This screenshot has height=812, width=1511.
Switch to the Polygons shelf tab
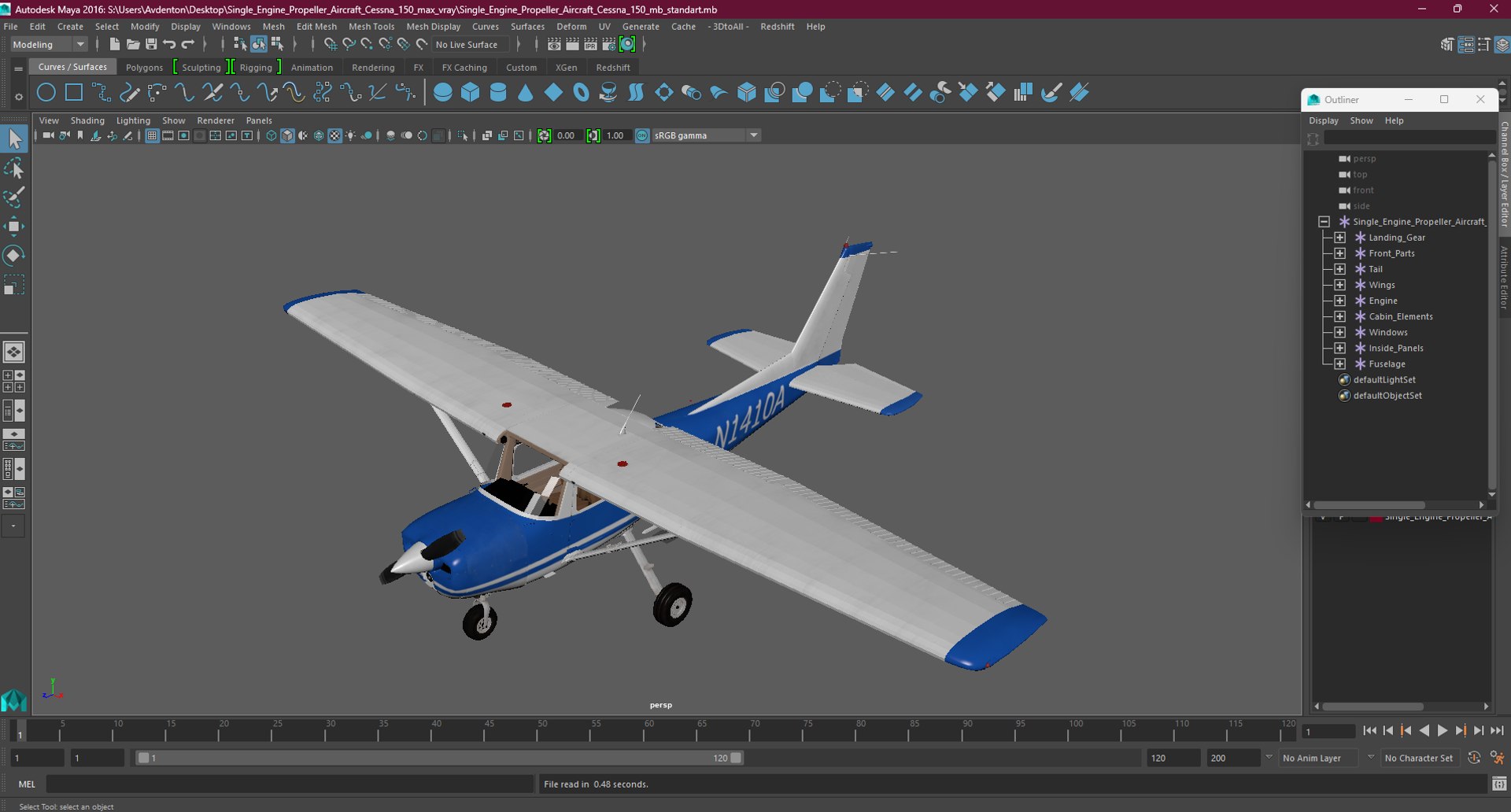(x=144, y=68)
